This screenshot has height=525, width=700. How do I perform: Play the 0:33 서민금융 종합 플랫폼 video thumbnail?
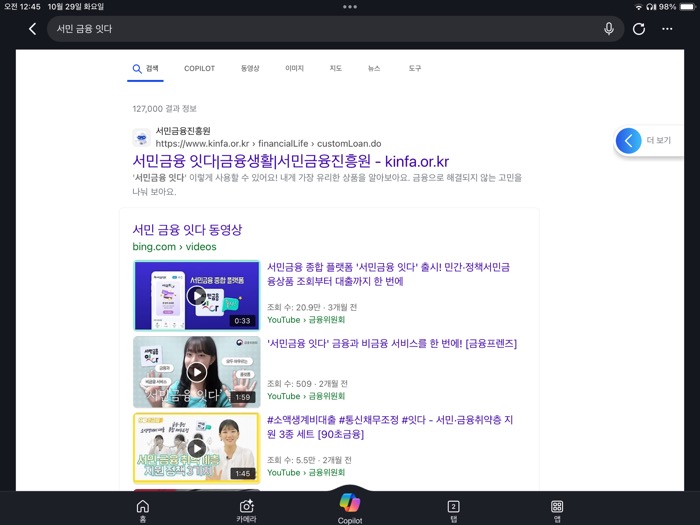(196, 296)
